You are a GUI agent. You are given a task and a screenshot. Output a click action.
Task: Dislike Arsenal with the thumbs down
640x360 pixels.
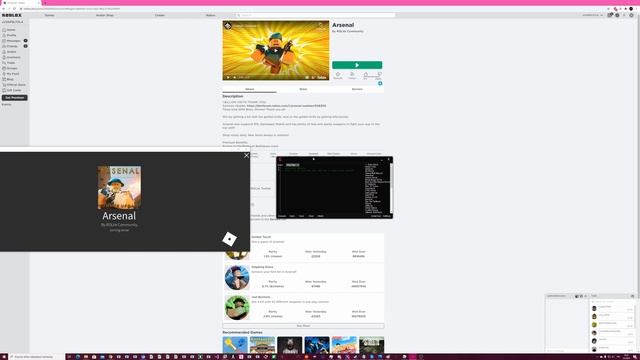[x=379, y=75]
